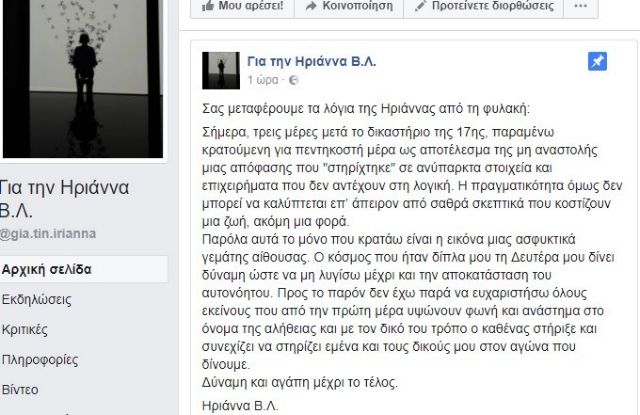Image resolution: width=640 pixels, height=415 pixels.
Task: Open the Πληροφορίες sidebar item
Action: pyautogui.click(x=40, y=360)
